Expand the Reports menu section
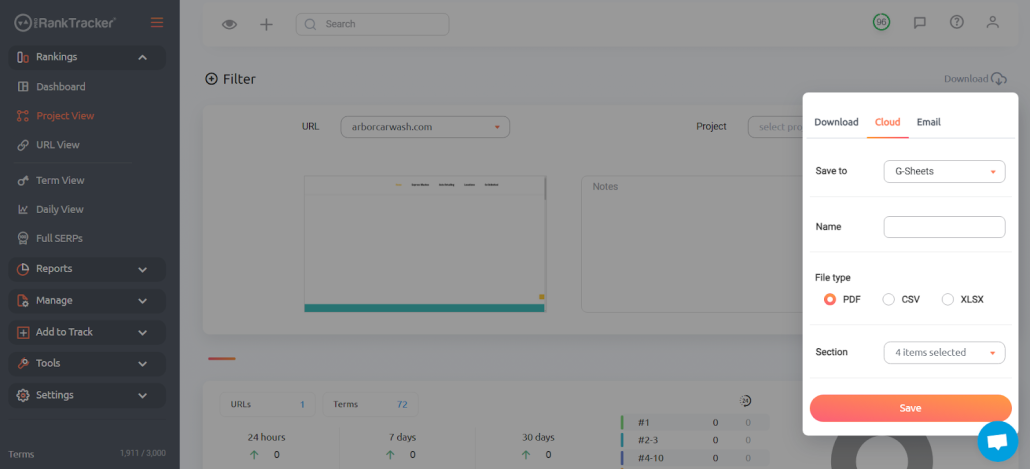Screen dimensions: 1030x469 (87, 269)
